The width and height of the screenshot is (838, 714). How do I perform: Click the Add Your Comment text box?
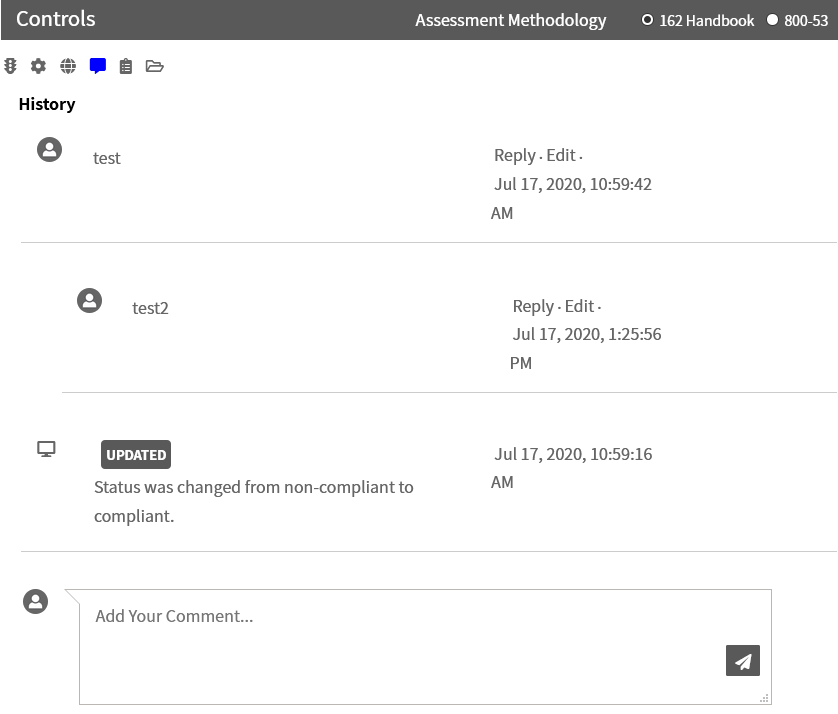(x=425, y=647)
